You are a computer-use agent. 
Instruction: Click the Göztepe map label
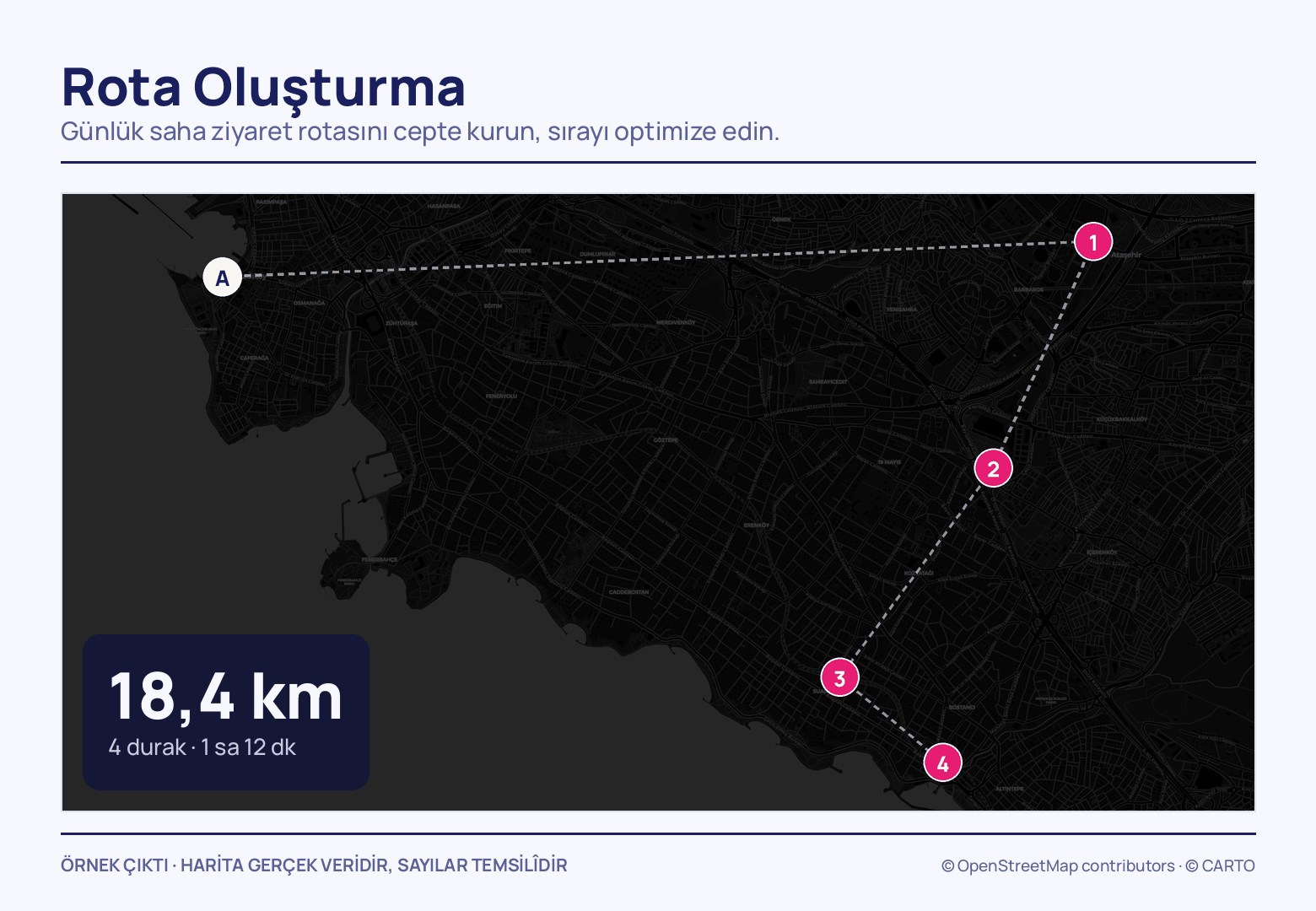(x=666, y=440)
